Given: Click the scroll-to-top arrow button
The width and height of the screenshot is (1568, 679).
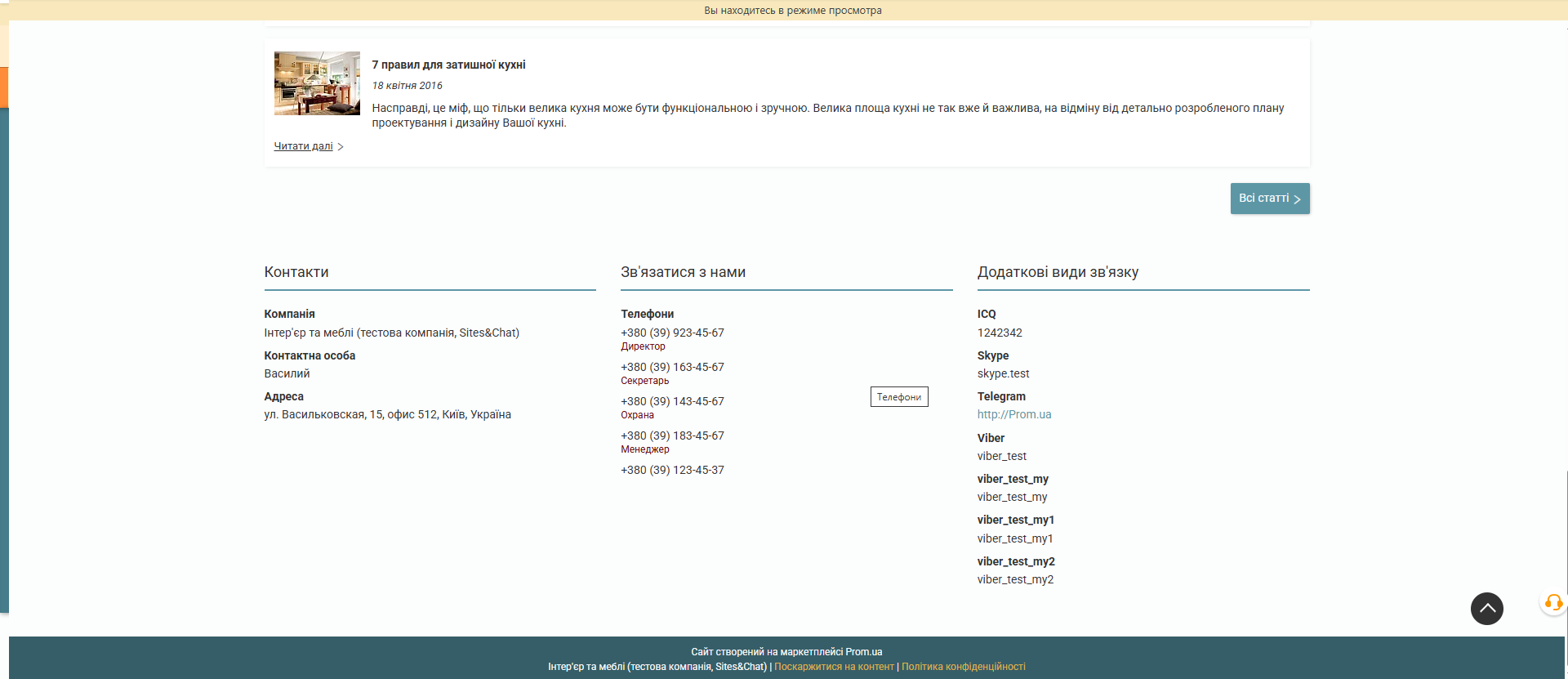Looking at the screenshot, I should pyautogui.click(x=1486, y=609).
